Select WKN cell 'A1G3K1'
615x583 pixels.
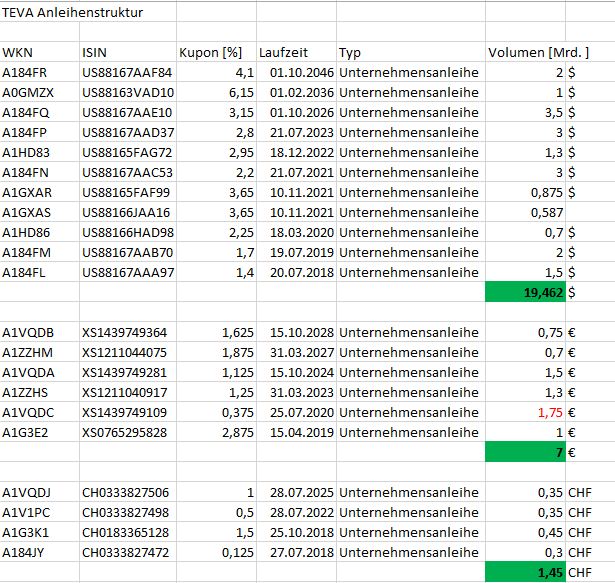[x=40, y=532]
